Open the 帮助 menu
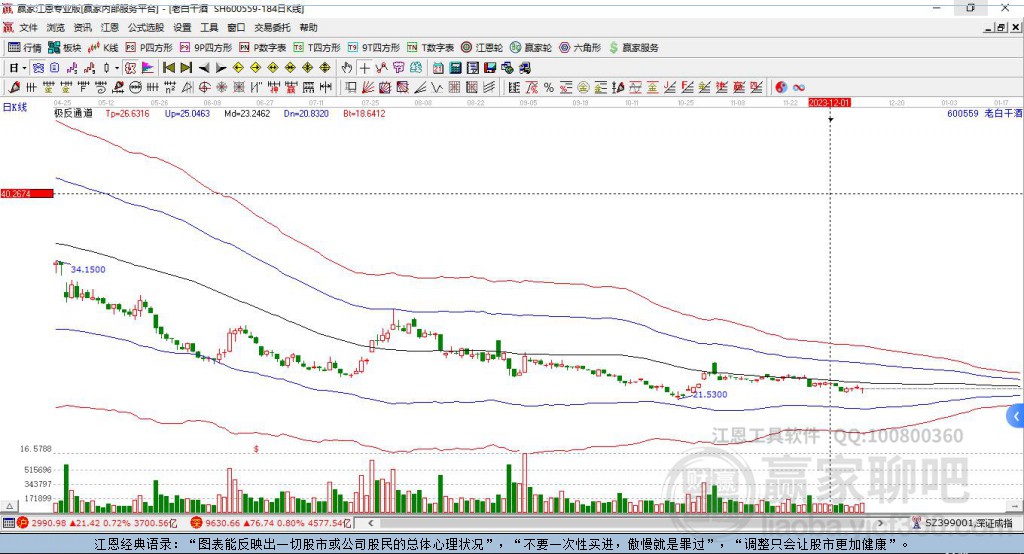 [x=308, y=27]
